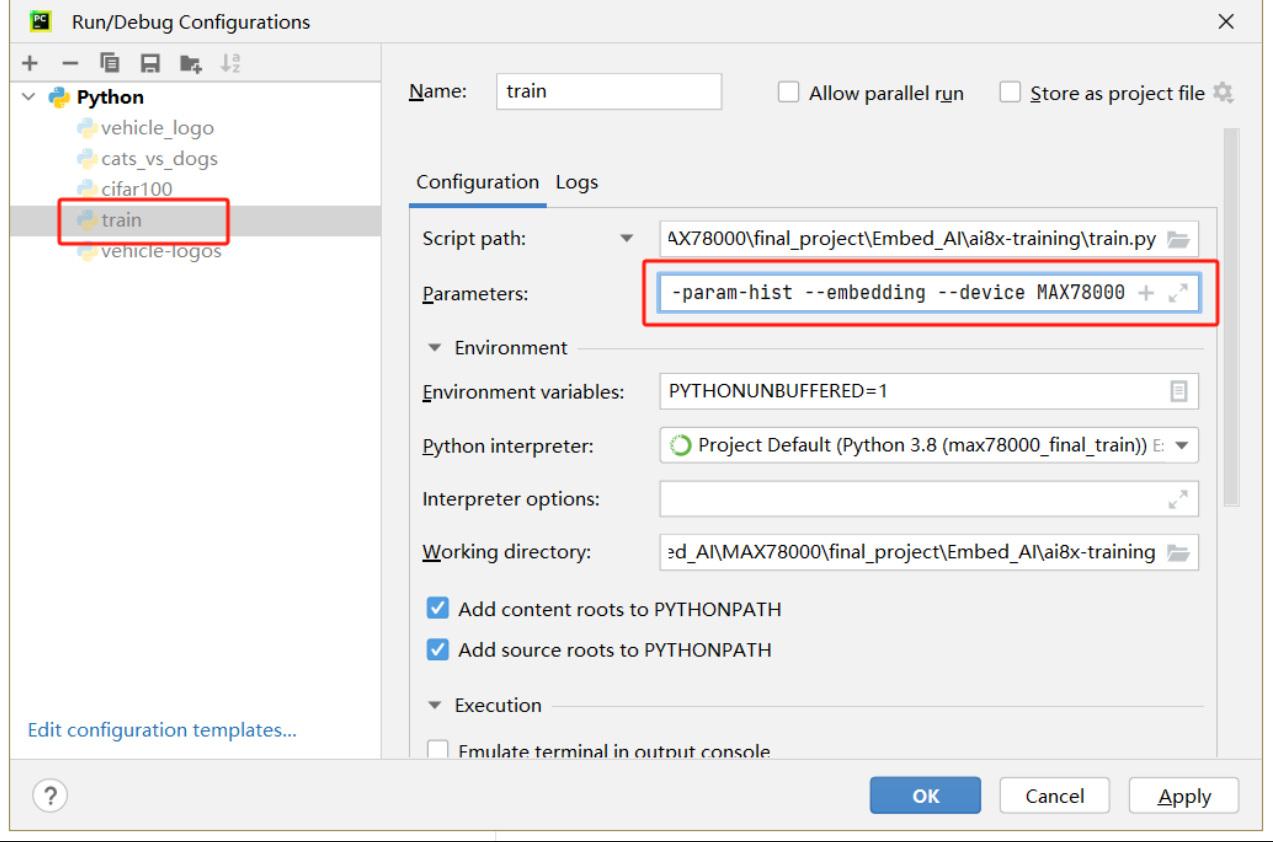Select cats_vs_dogs configuration
1273x842 pixels.
159,159
